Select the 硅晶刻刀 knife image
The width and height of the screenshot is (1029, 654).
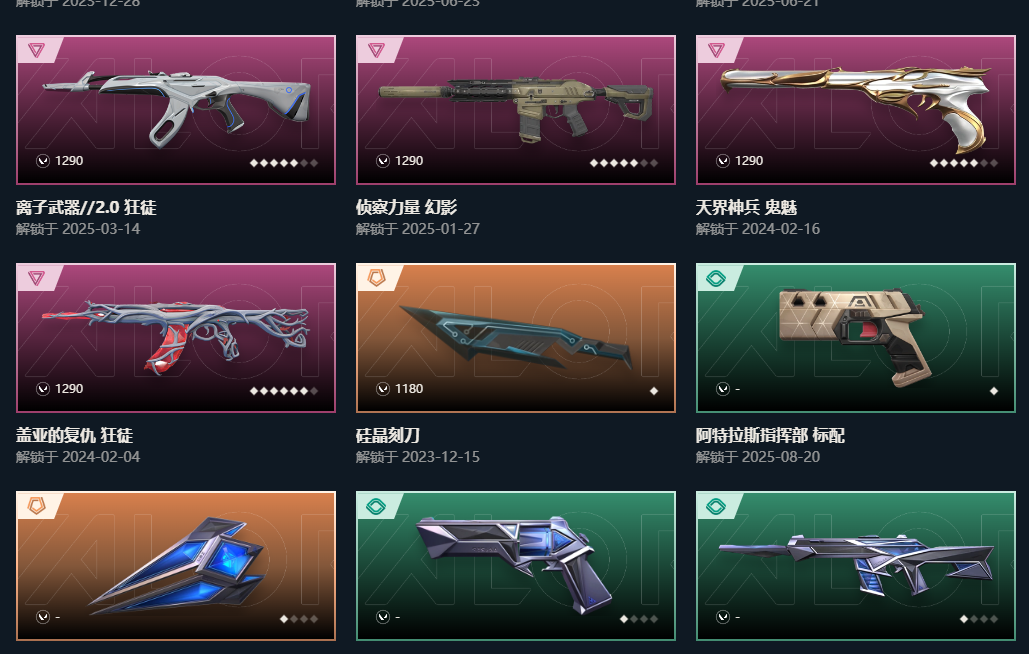pyautogui.click(x=516, y=338)
